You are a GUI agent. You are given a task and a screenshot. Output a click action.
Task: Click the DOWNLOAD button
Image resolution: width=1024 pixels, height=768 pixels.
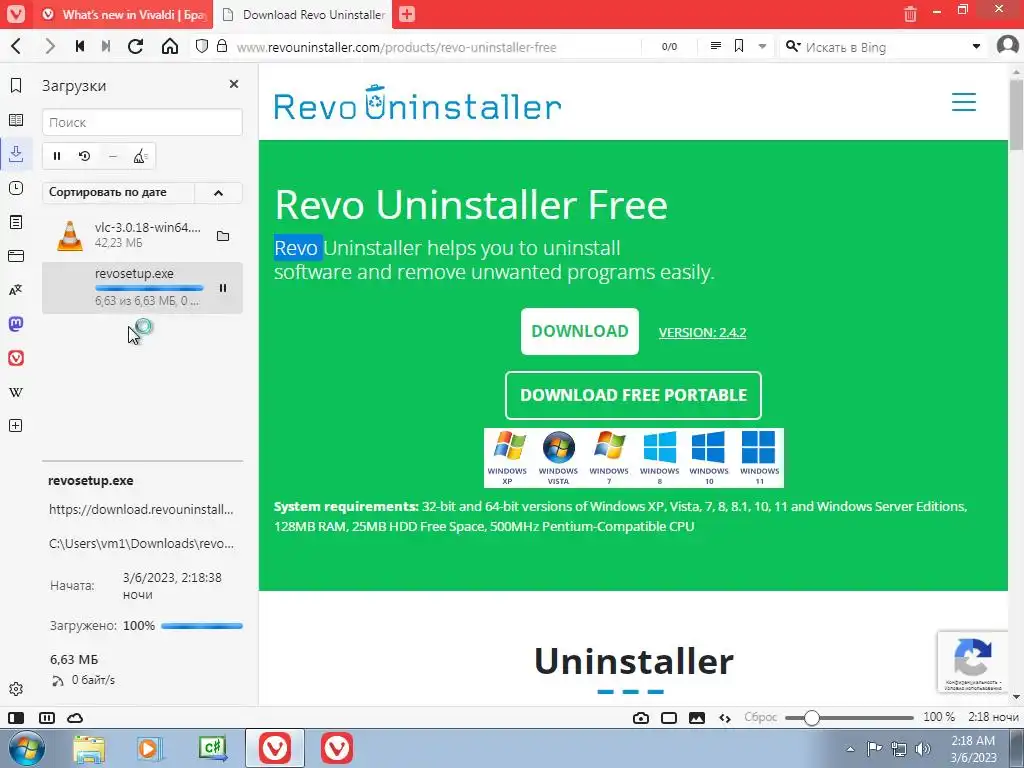pyautogui.click(x=580, y=332)
